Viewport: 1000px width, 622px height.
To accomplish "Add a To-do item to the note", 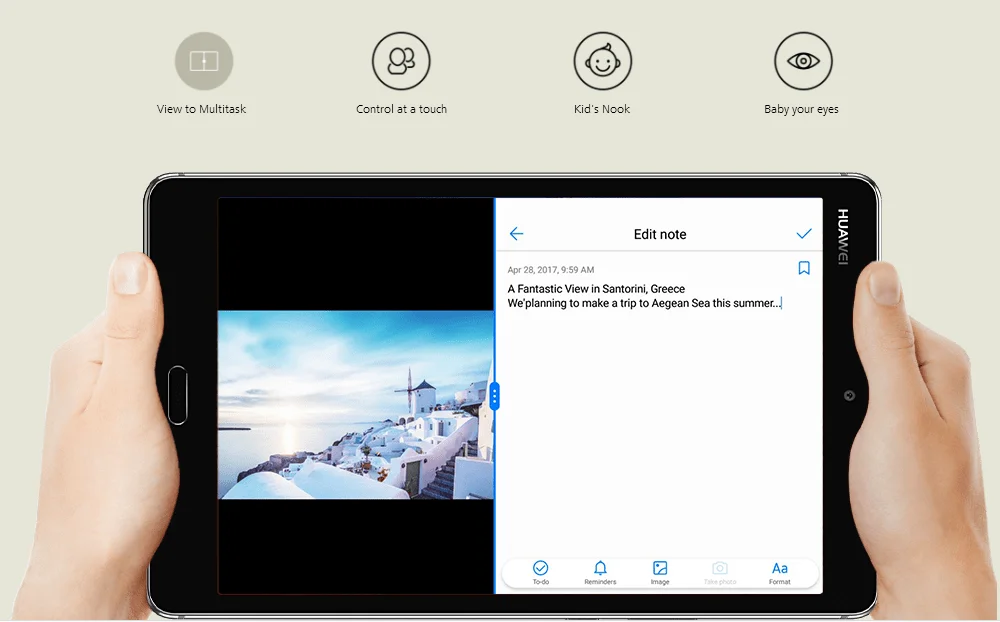I will 541,572.
